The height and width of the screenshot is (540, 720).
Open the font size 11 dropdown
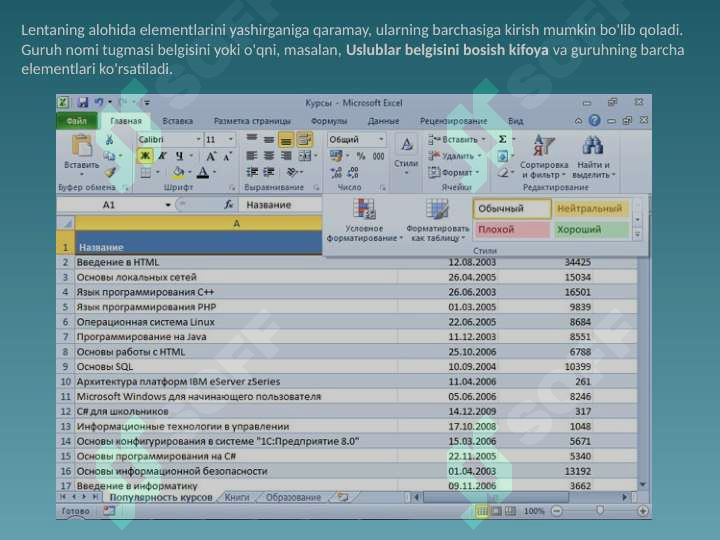tap(231, 139)
